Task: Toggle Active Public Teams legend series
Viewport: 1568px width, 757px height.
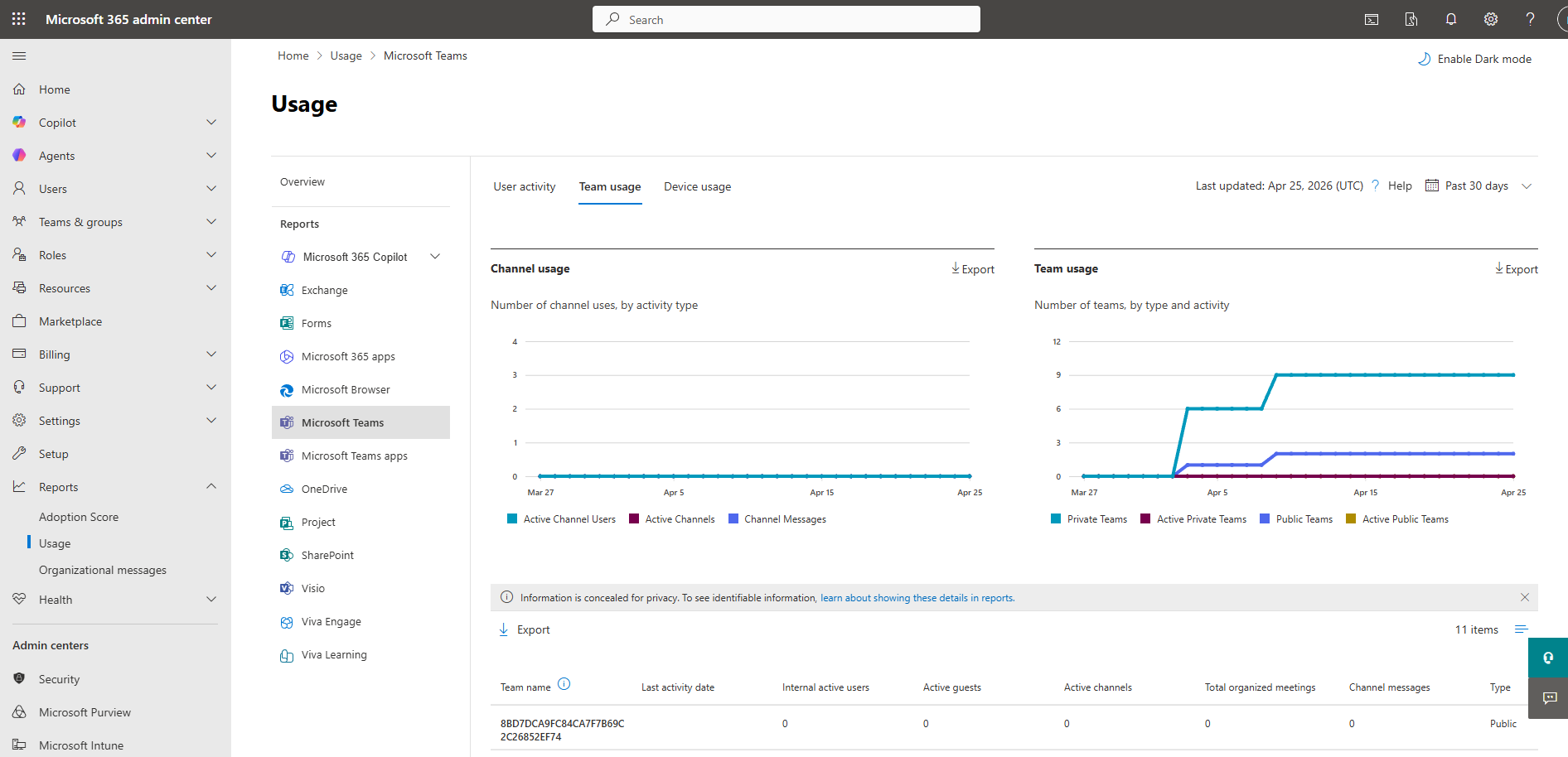Action: (x=1397, y=519)
